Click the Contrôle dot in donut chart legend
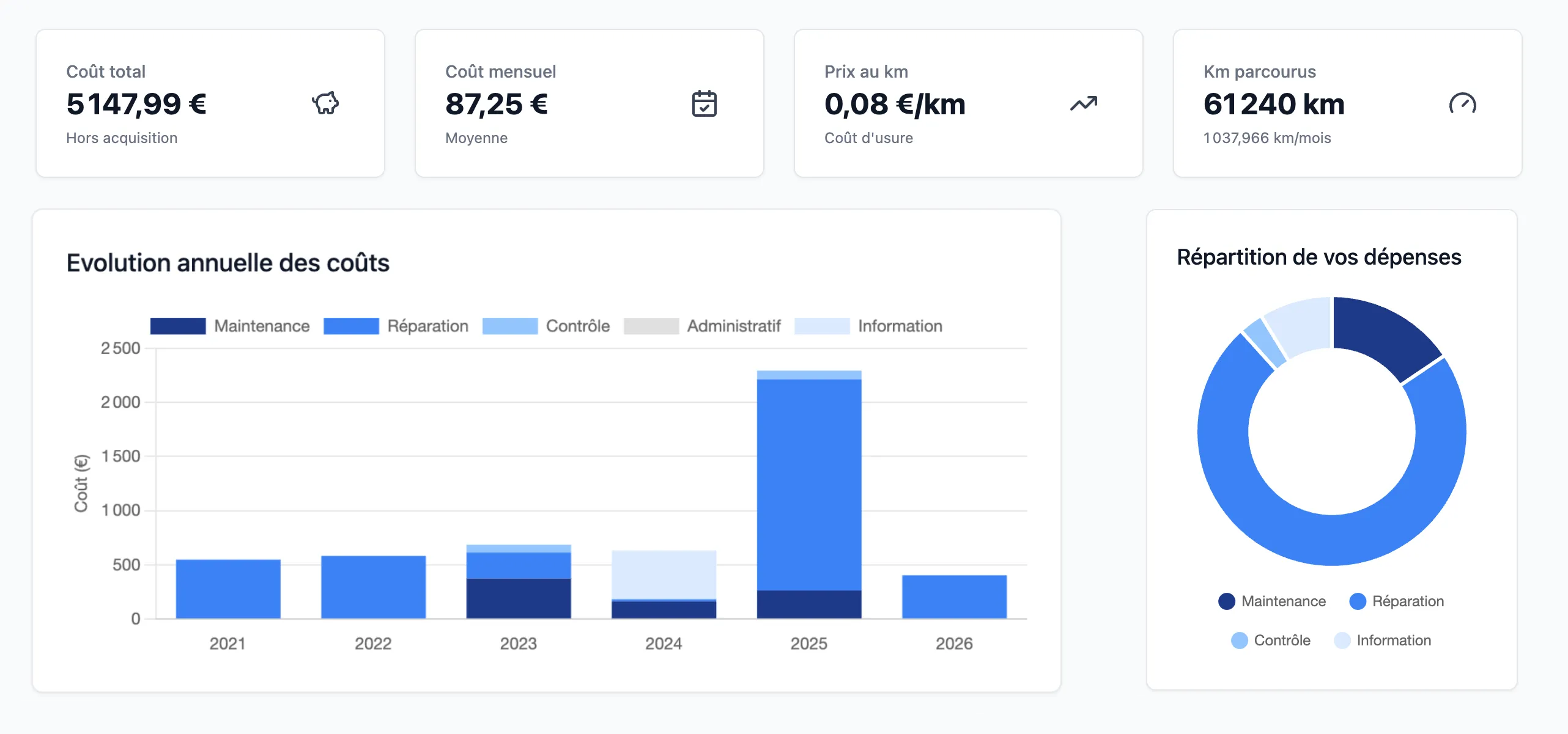Image resolution: width=1568 pixels, height=734 pixels. click(x=1239, y=640)
